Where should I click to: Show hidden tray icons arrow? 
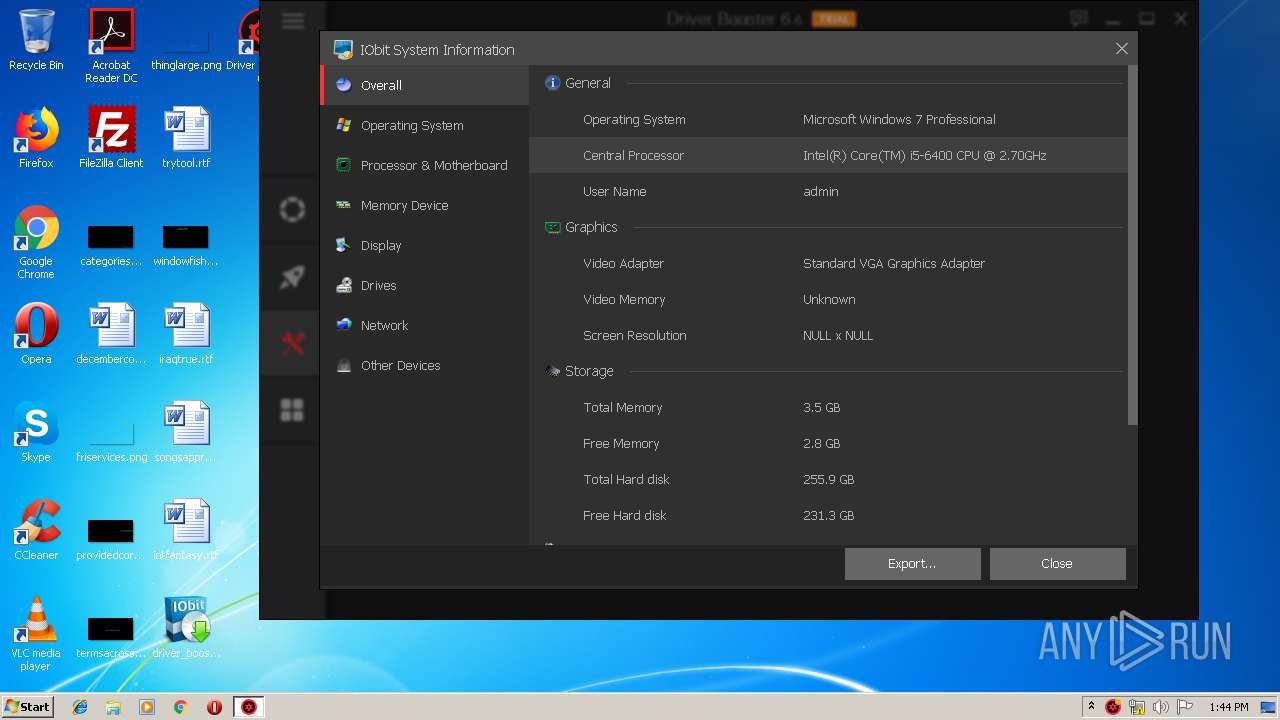(1091, 706)
